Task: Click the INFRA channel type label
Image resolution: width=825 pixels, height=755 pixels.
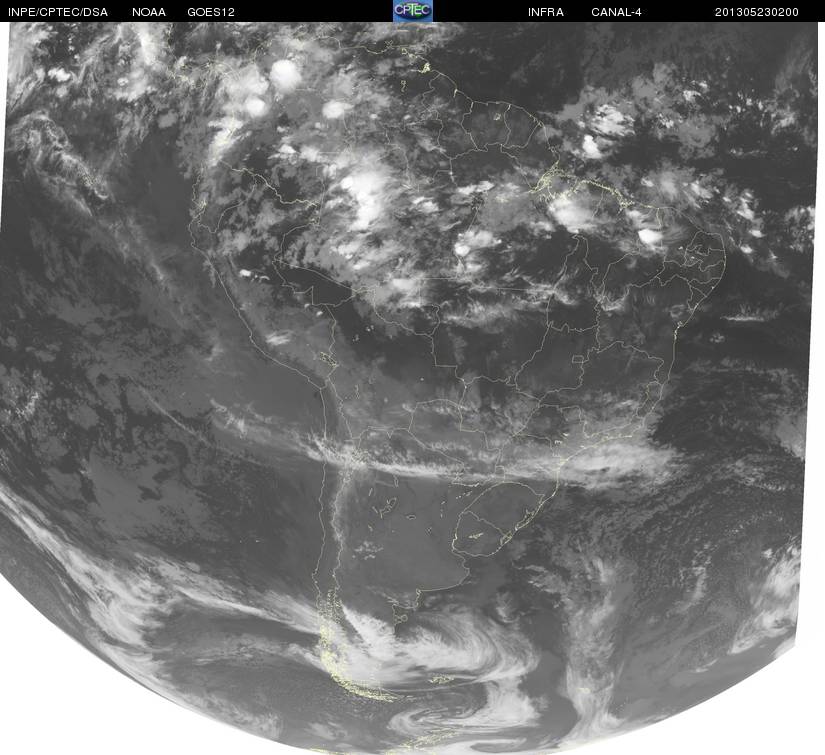Action: tap(546, 12)
